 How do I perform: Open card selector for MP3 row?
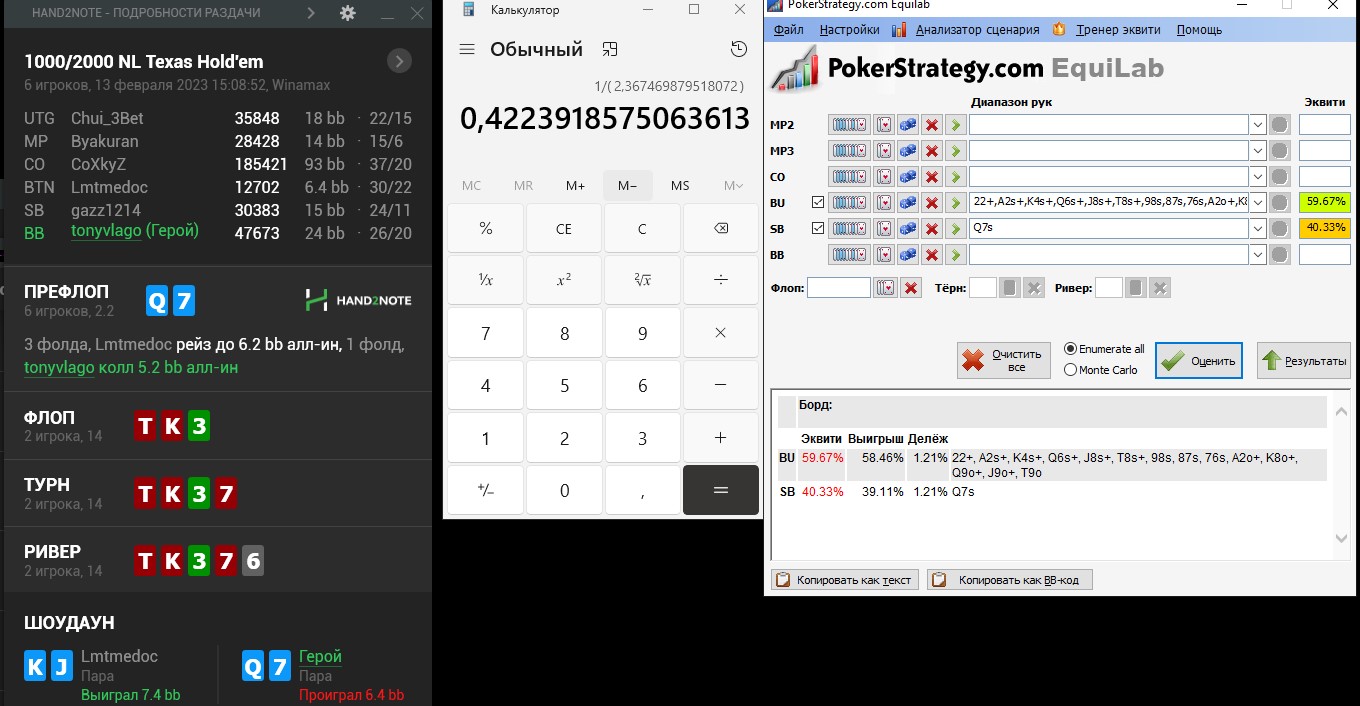tap(883, 151)
